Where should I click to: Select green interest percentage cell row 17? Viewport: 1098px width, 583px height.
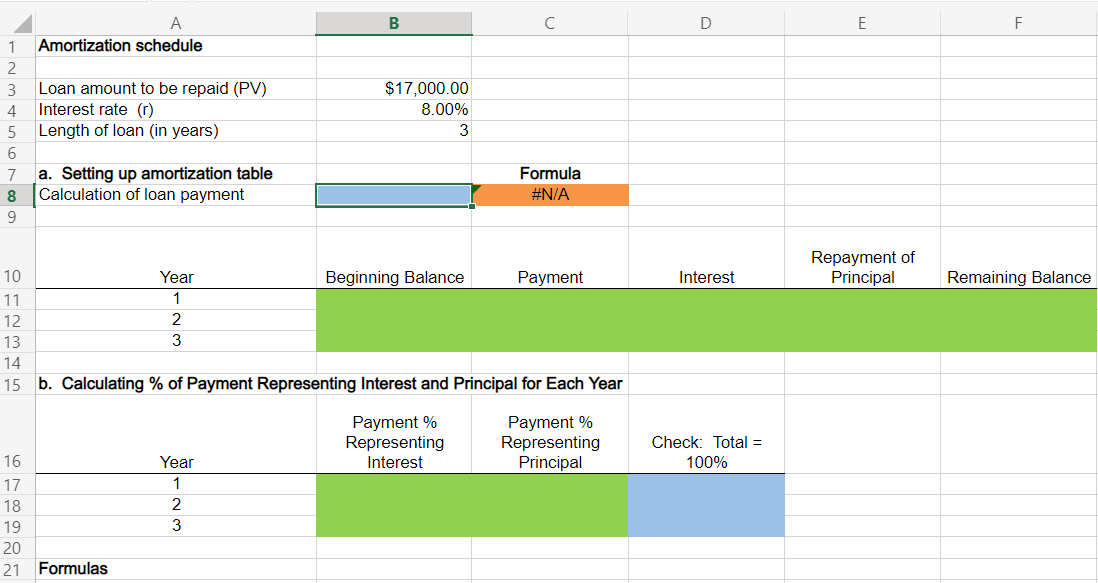coord(394,484)
